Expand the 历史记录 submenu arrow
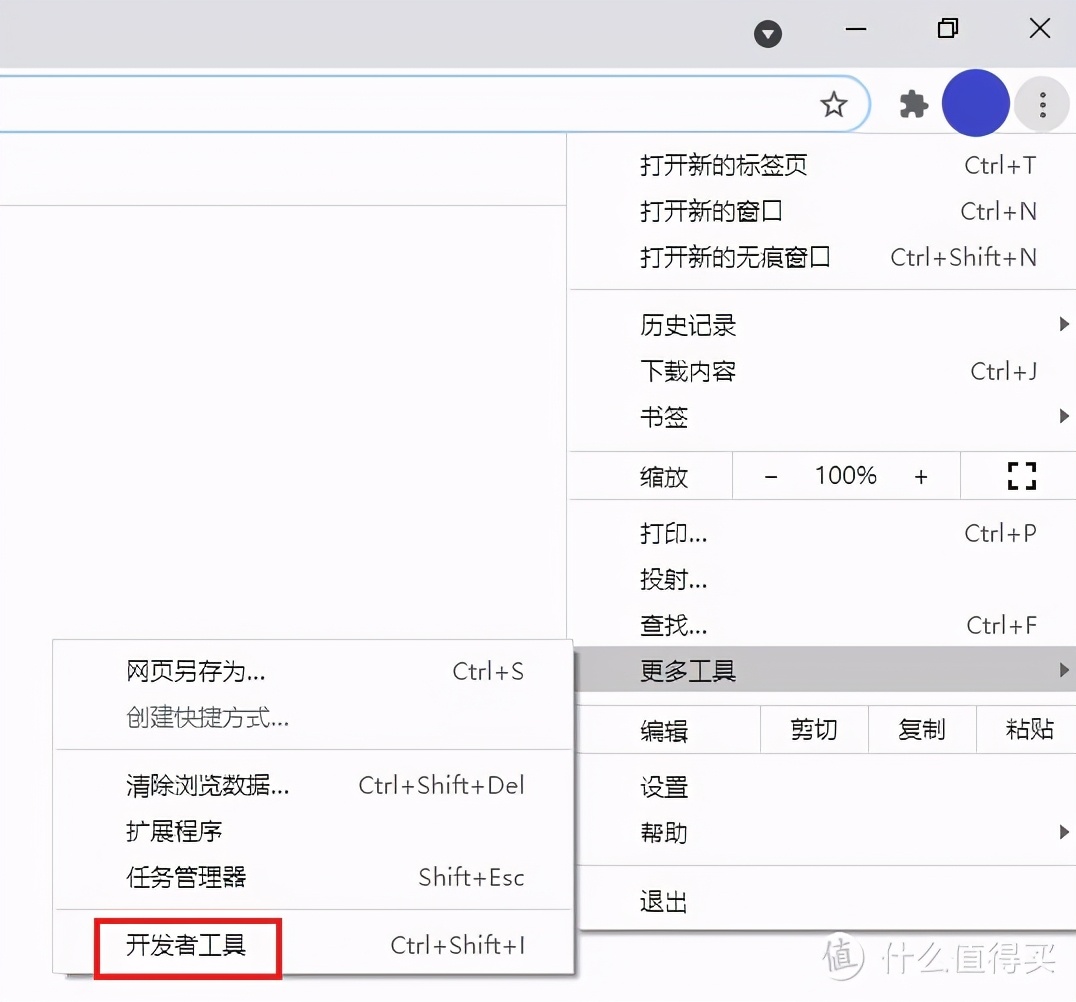 pyautogui.click(x=1062, y=324)
